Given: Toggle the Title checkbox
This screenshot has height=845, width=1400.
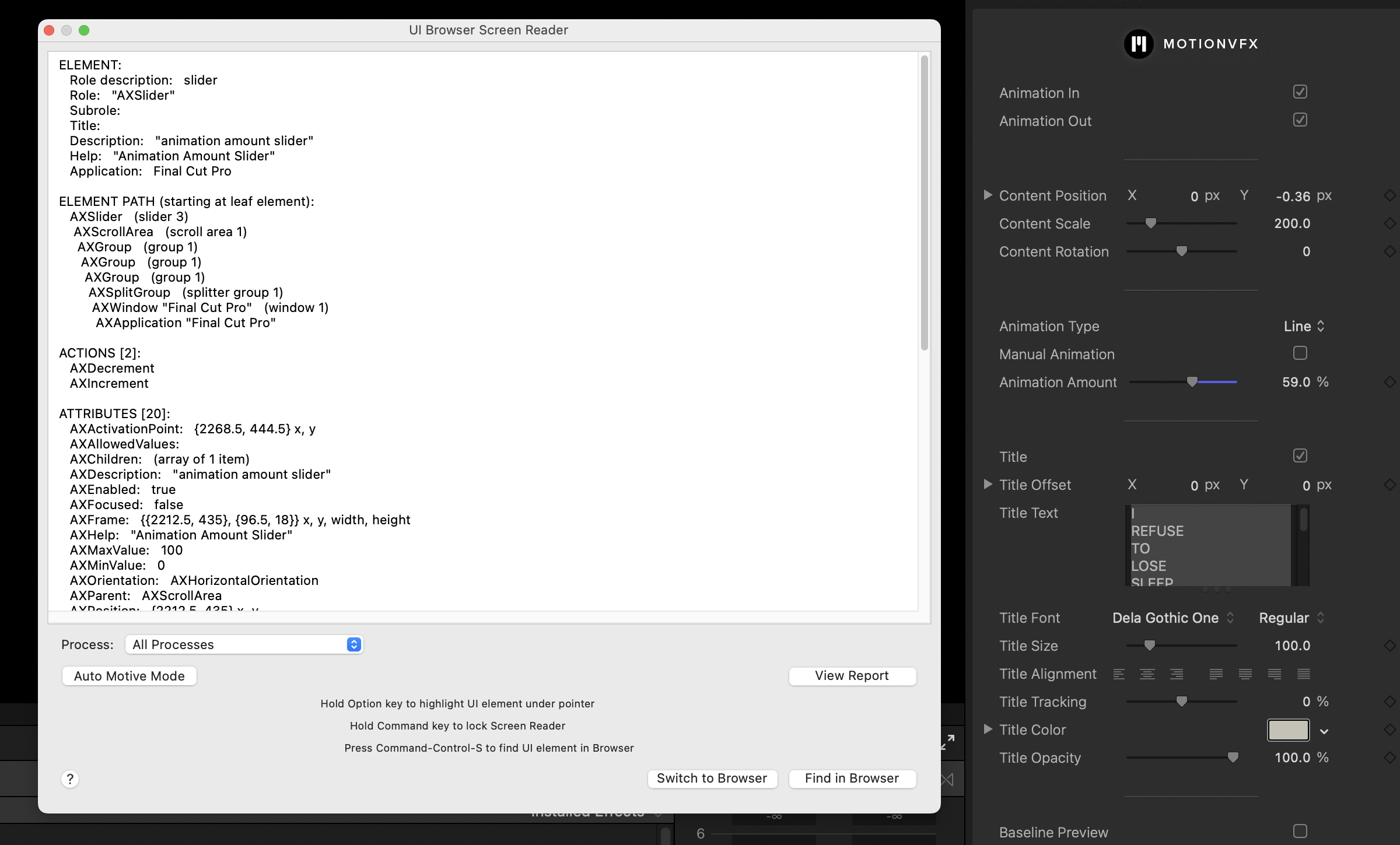Looking at the screenshot, I should 1300,455.
